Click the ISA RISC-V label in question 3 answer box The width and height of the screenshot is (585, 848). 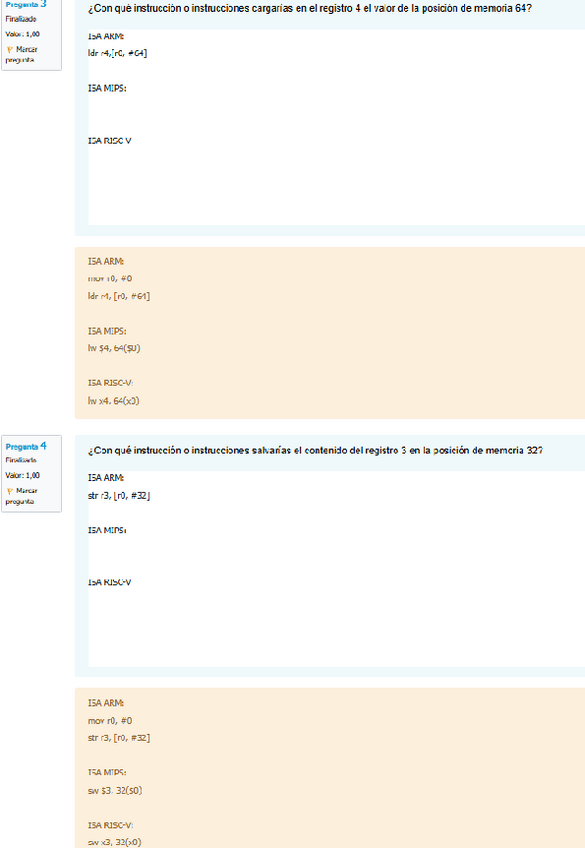(110, 141)
